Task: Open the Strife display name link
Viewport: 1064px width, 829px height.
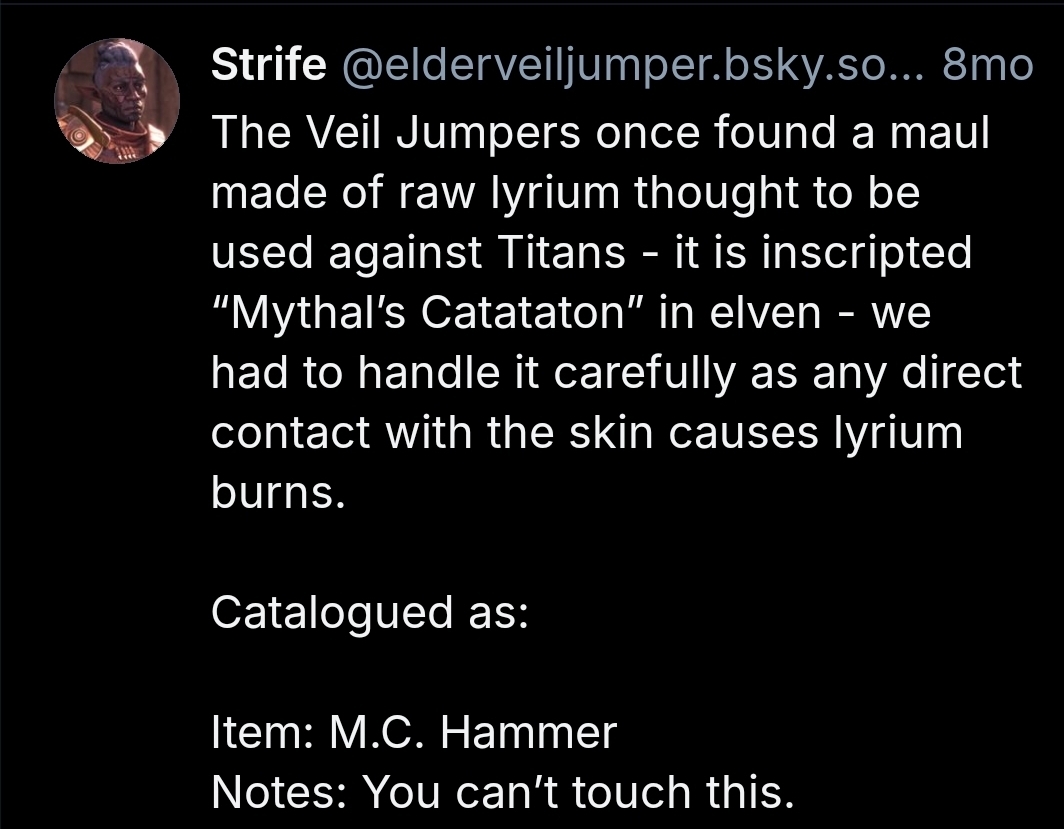Action: click(268, 66)
